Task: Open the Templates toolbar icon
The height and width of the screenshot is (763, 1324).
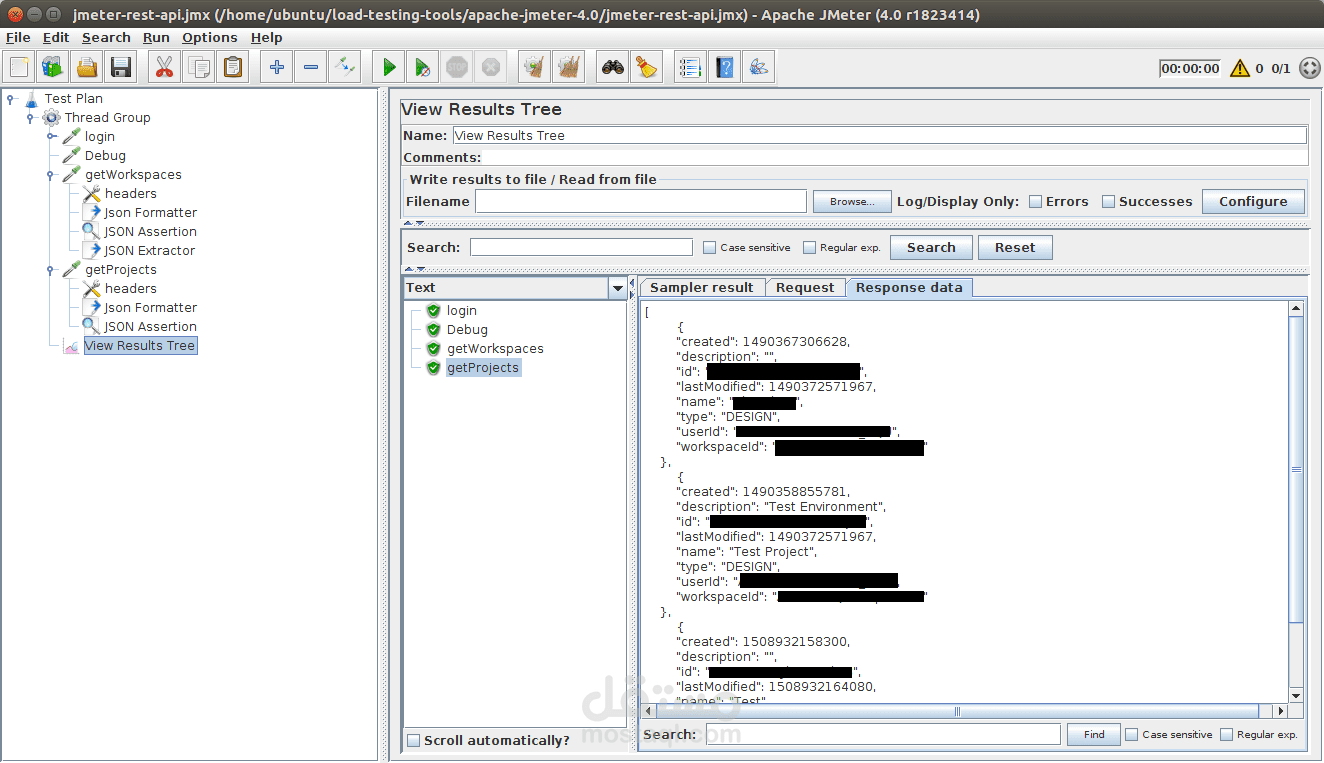Action: [52, 67]
